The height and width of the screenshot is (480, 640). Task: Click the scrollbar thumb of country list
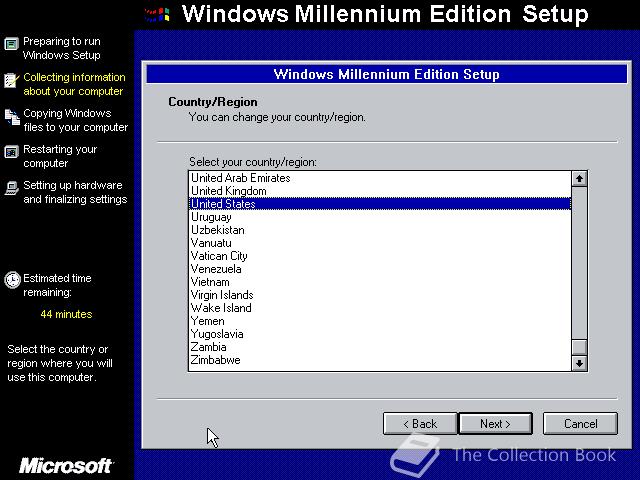tap(579, 347)
